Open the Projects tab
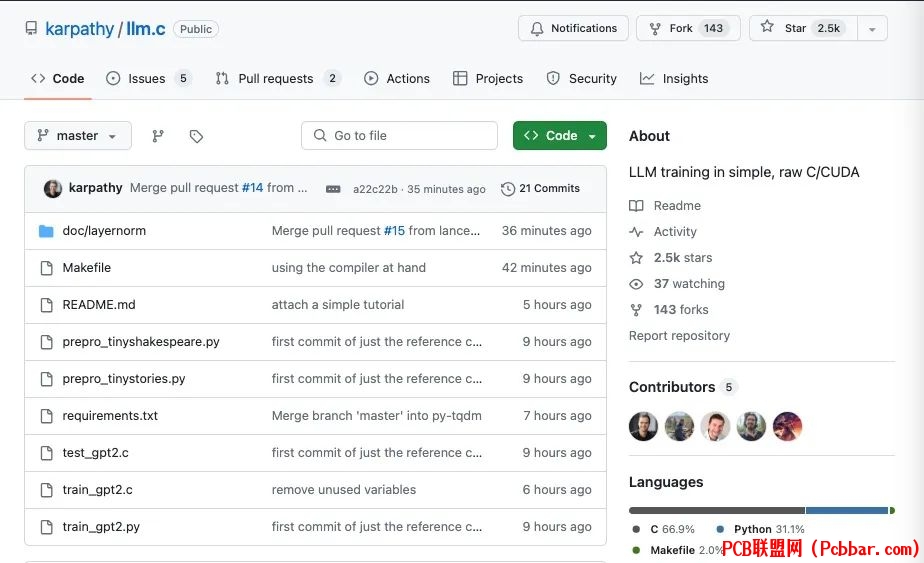 pyautogui.click(x=488, y=78)
